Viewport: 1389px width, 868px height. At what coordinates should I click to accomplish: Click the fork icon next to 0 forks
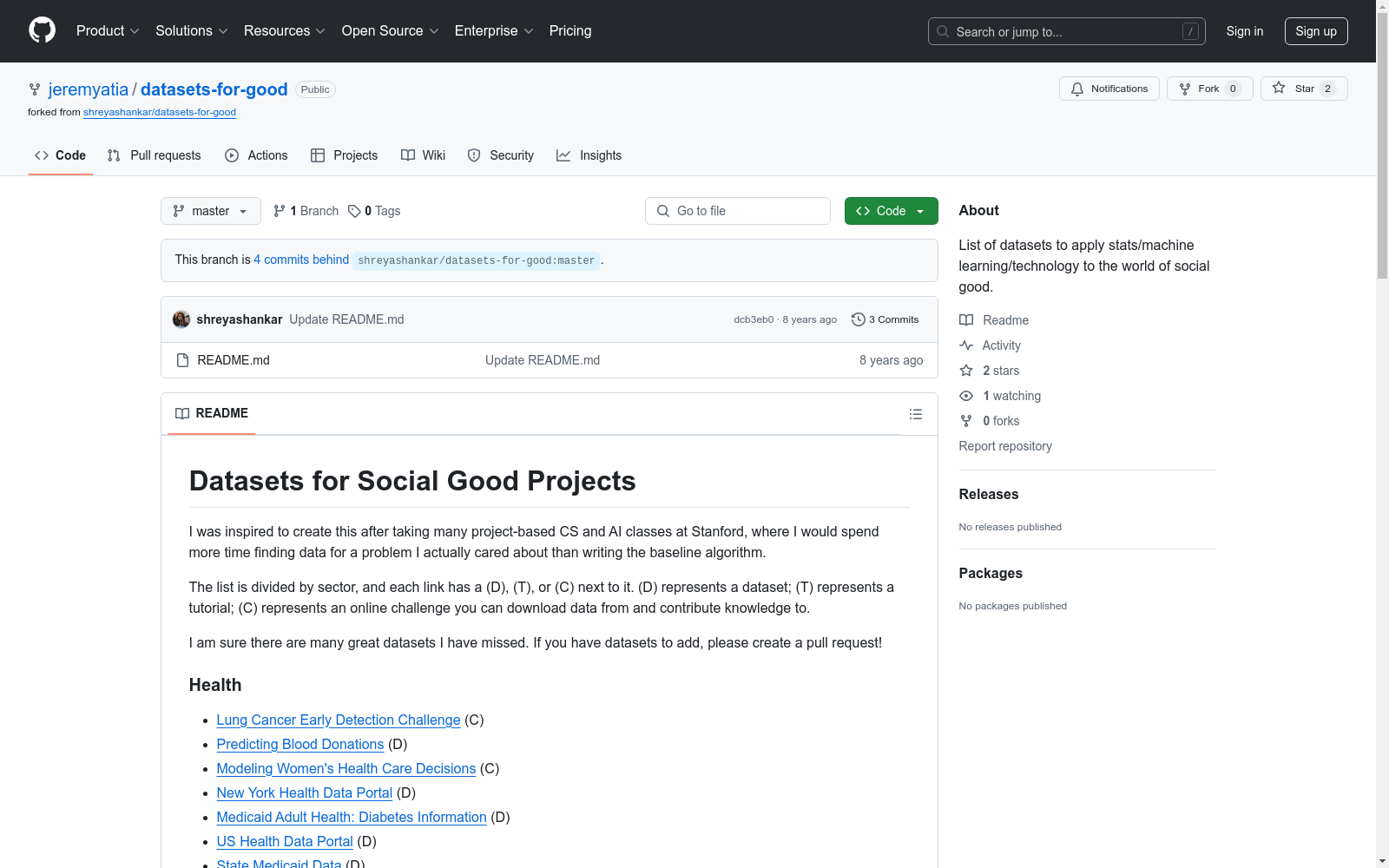tap(966, 421)
